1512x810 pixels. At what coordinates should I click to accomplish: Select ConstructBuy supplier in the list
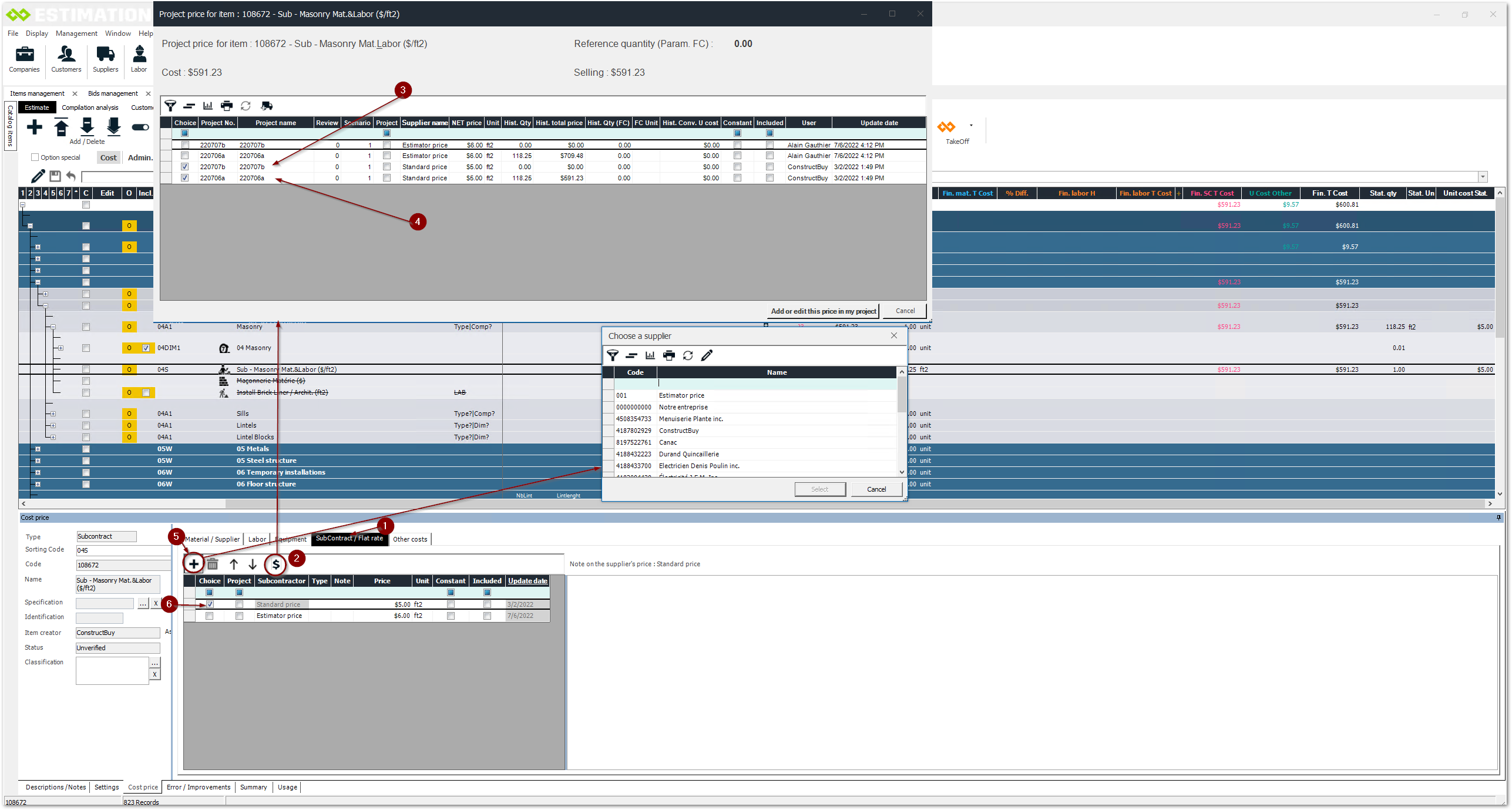click(x=678, y=431)
